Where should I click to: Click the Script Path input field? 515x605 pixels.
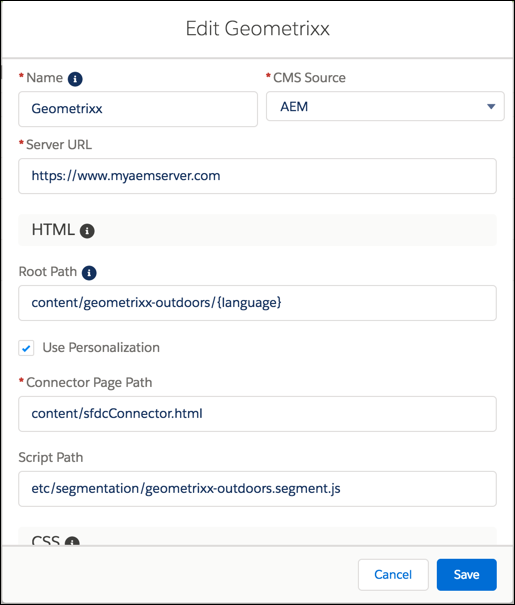(257, 488)
